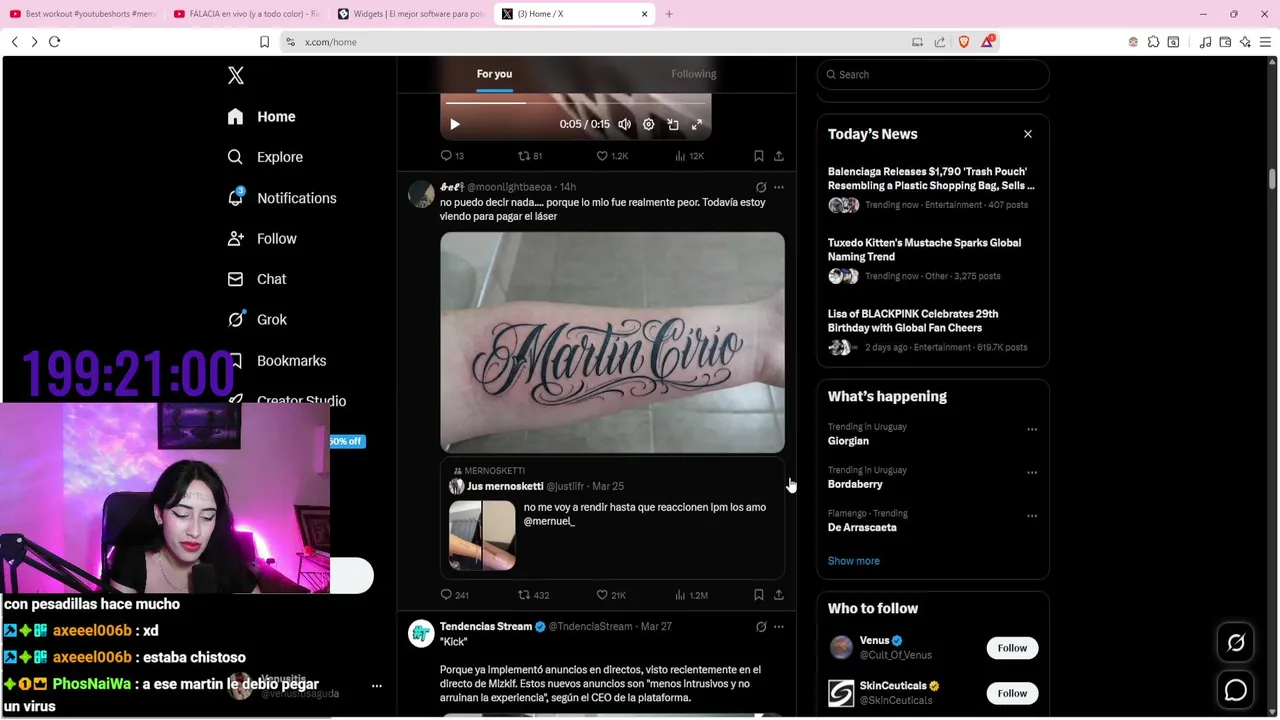The height and width of the screenshot is (720, 1280).
Task: Open the Follow page in the sidebar
Action: 262,239
